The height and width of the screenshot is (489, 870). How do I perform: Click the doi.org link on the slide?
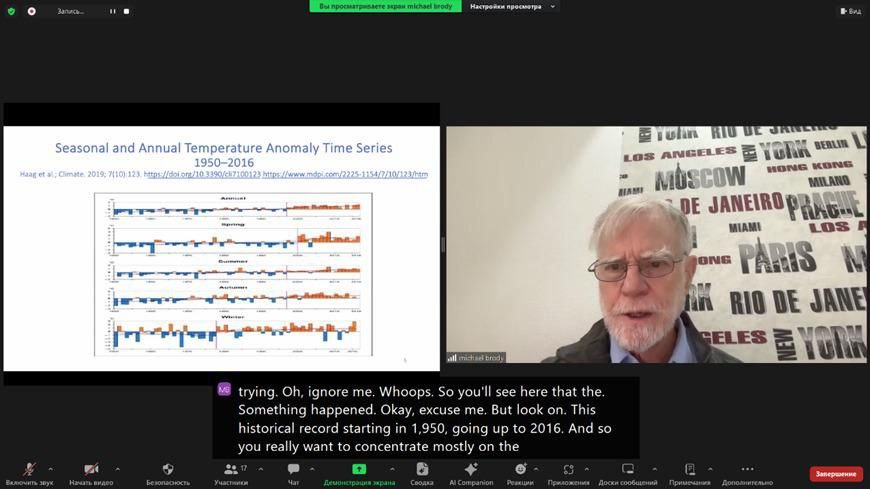click(202, 174)
